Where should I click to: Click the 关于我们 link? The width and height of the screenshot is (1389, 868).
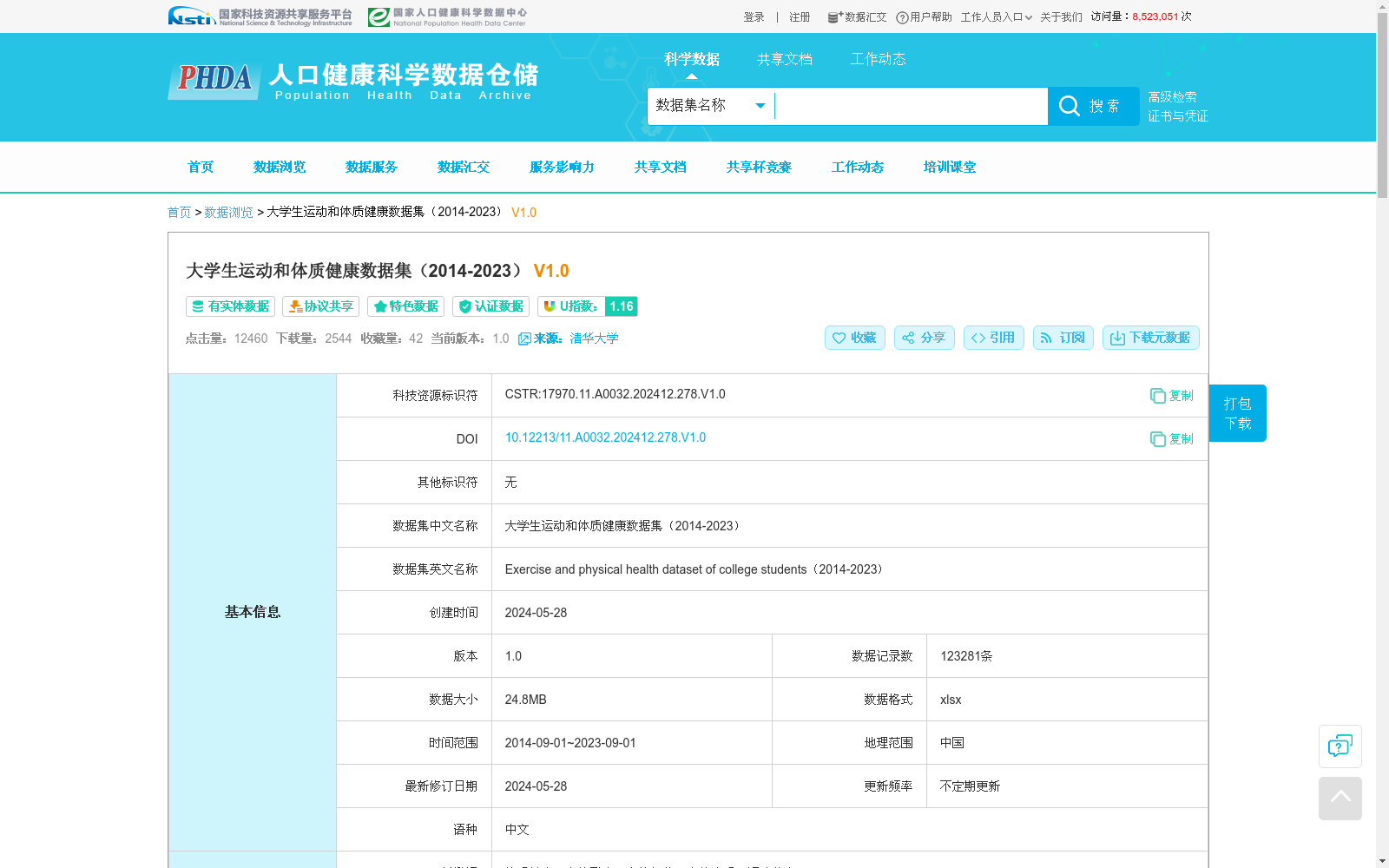coord(1061,17)
